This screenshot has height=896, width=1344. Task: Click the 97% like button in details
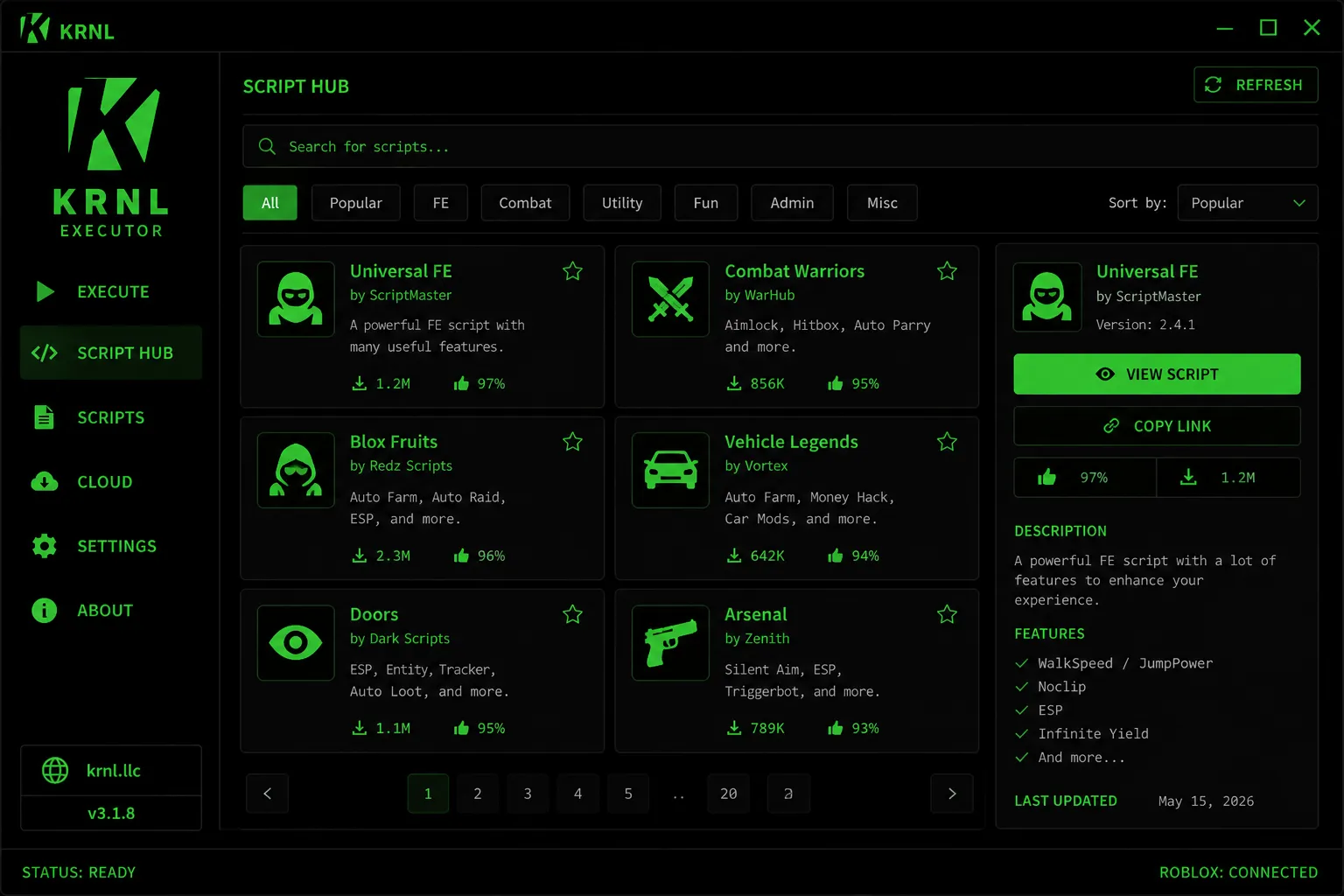coord(1085,478)
